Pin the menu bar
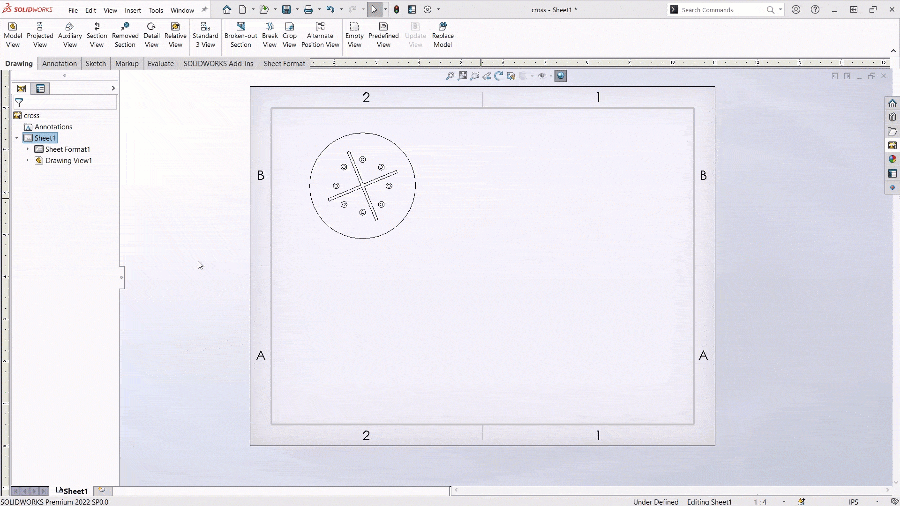This screenshot has width=900, height=506. click(204, 10)
